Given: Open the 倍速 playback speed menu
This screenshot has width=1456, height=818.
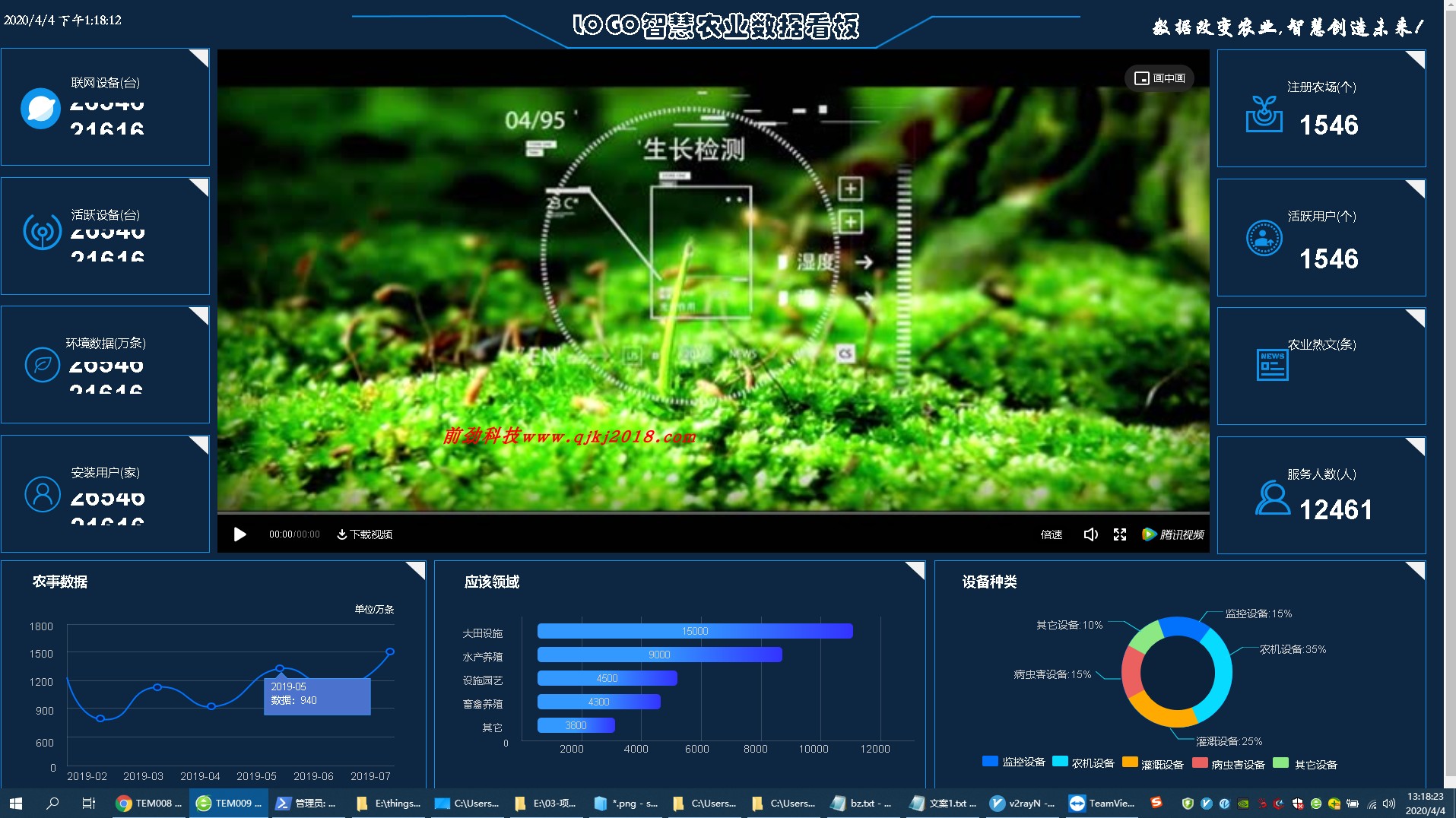Looking at the screenshot, I should (1051, 534).
